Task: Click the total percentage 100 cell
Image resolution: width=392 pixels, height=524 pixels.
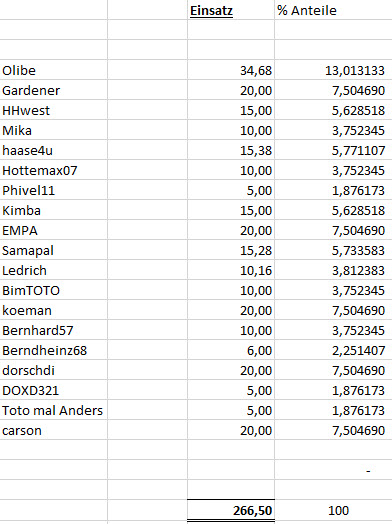Action: (x=333, y=510)
